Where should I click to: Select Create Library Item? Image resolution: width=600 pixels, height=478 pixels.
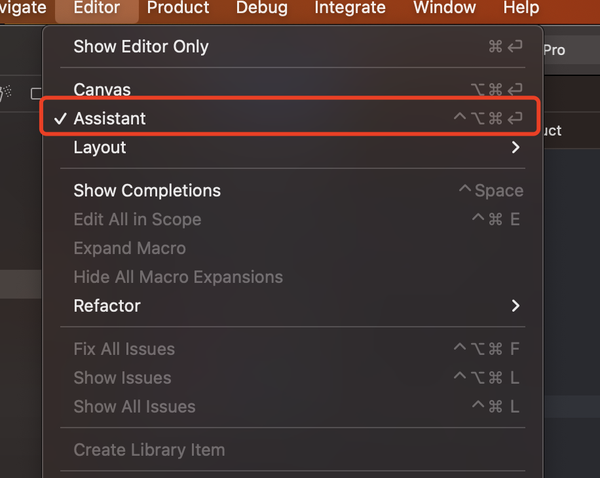click(x=149, y=450)
